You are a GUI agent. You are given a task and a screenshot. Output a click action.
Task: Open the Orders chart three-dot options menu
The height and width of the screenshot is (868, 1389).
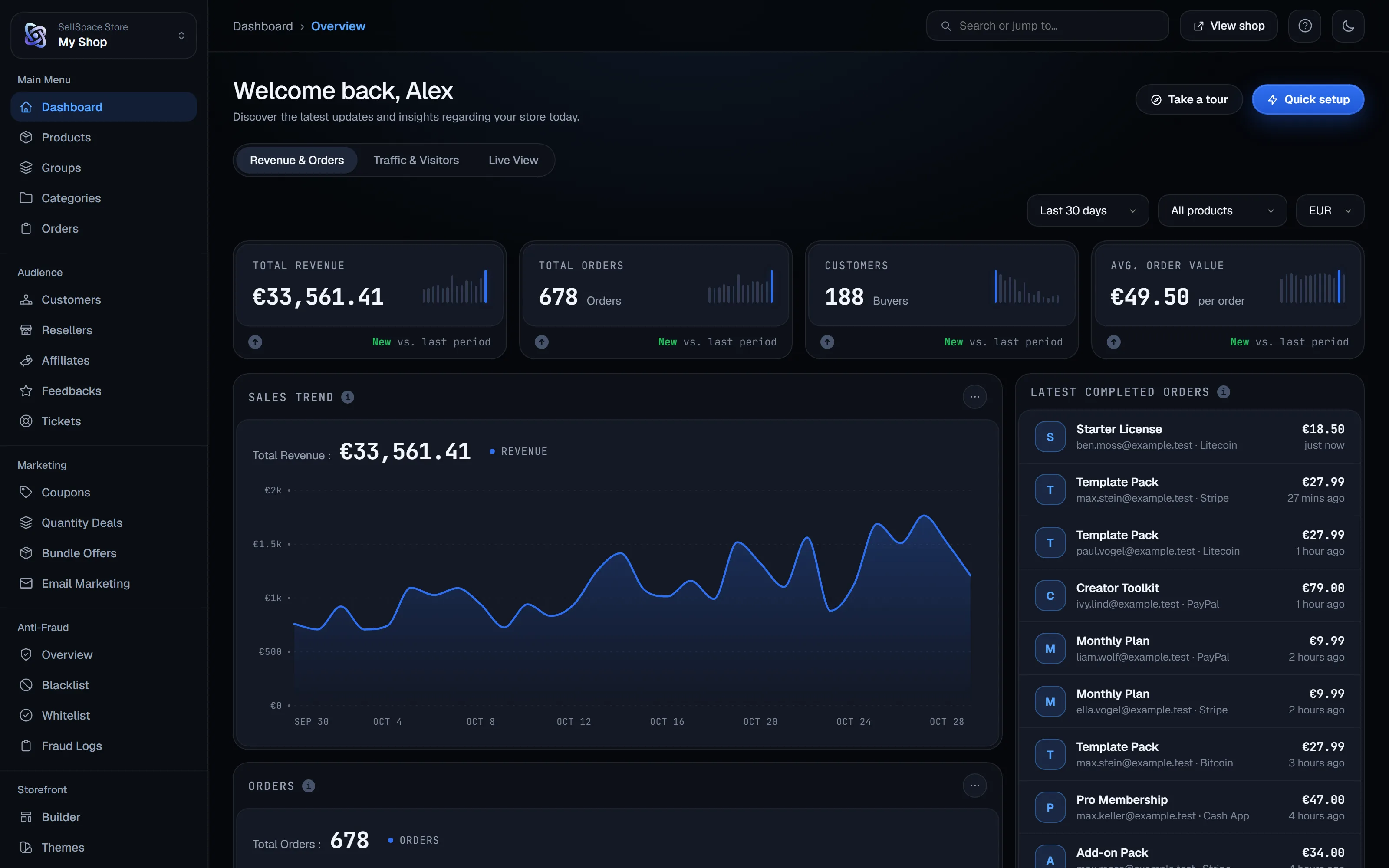[974, 786]
